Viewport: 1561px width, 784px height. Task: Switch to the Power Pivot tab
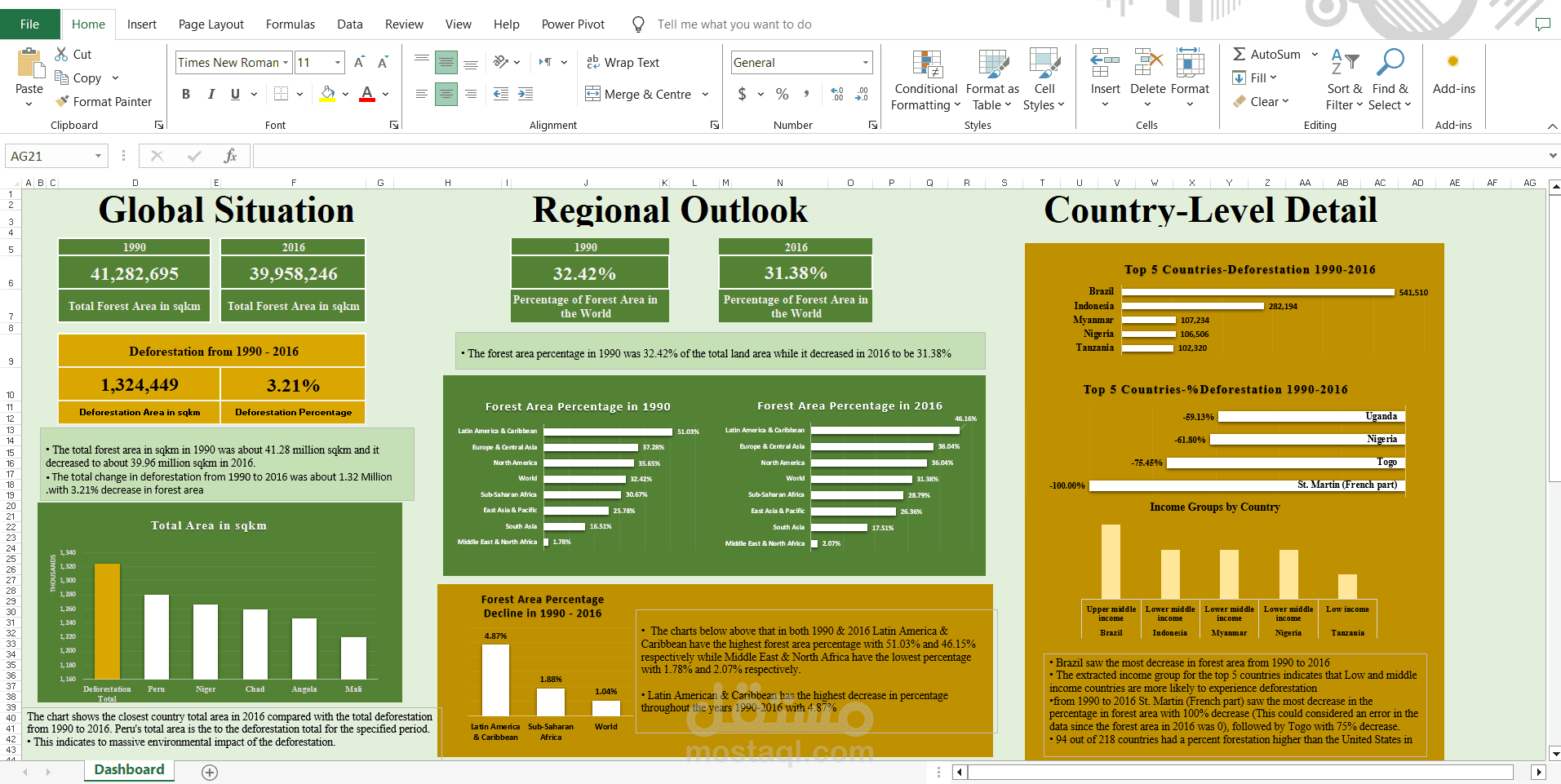(573, 24)
